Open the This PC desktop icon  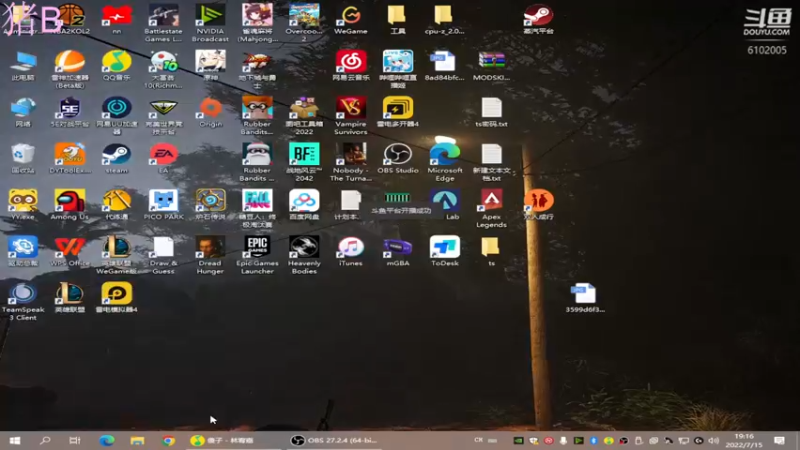22,66
